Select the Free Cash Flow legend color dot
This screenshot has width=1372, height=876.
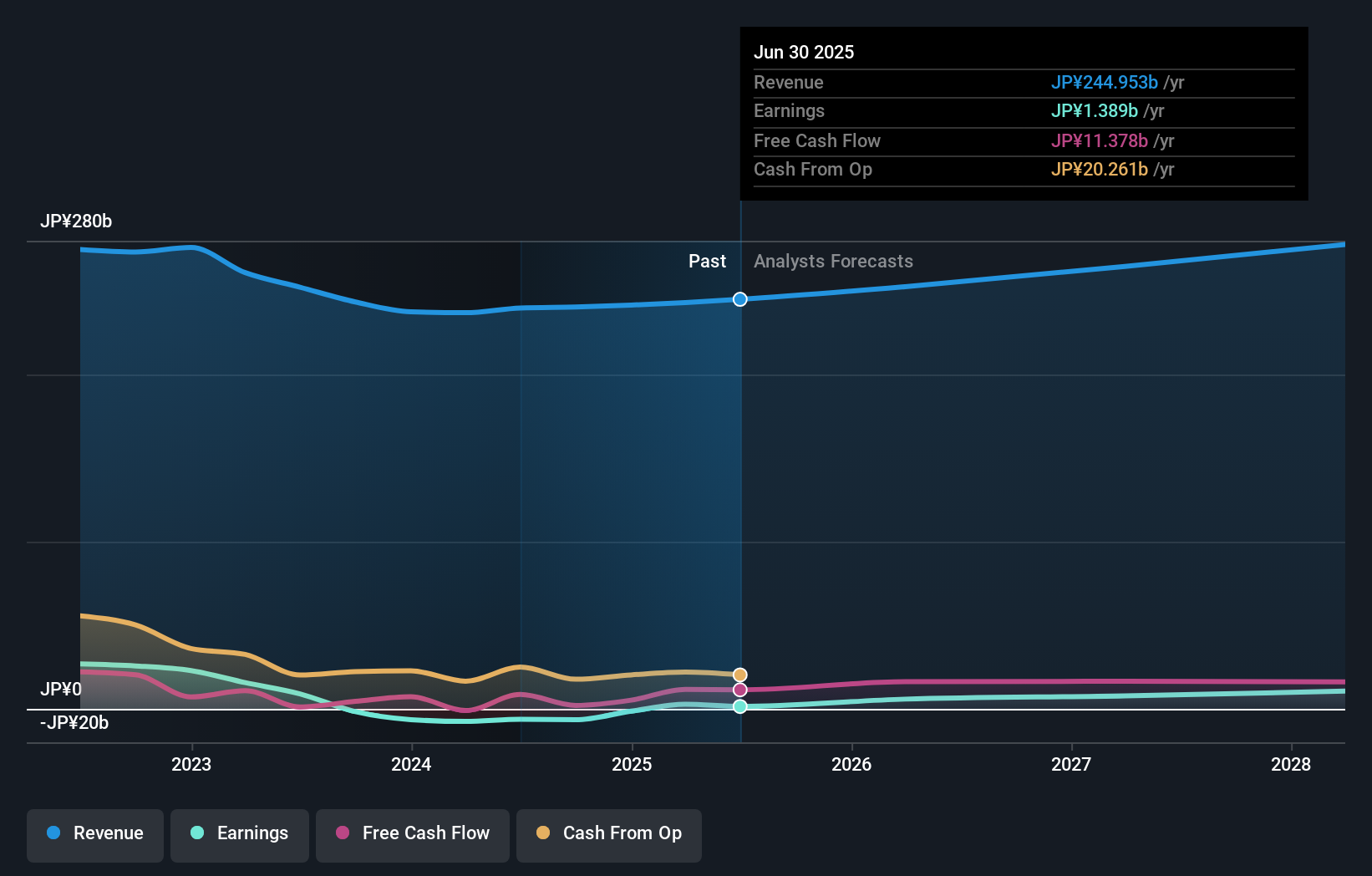[x=344, y=833]
